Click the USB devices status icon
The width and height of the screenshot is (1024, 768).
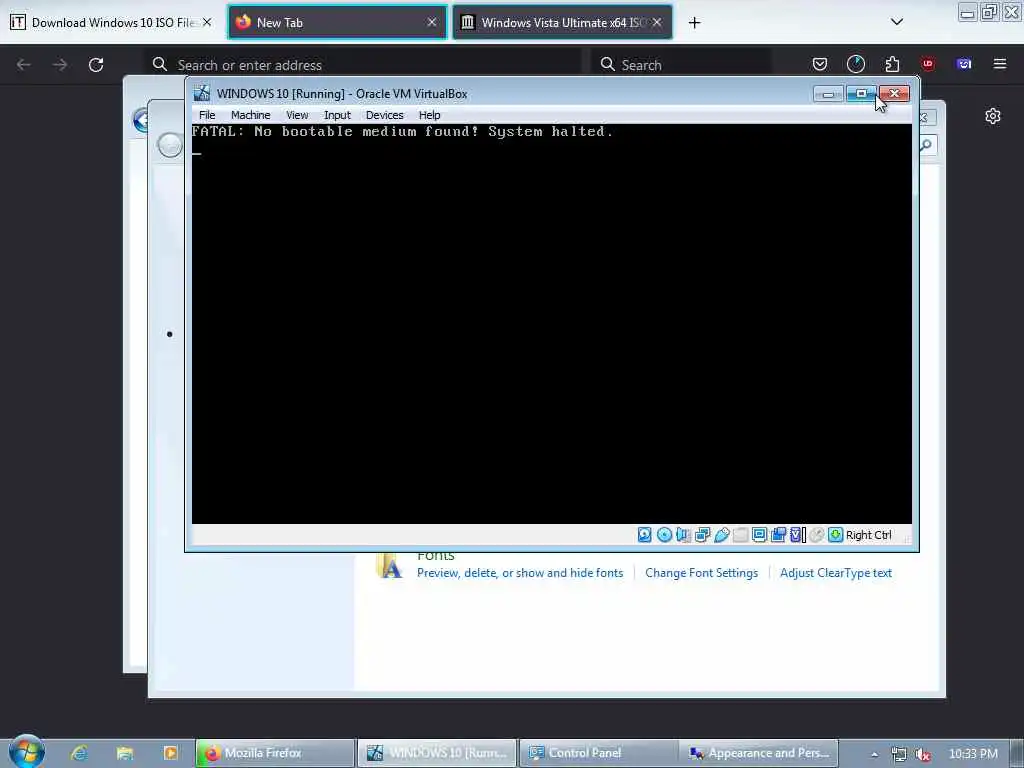(x=722, y=535)
